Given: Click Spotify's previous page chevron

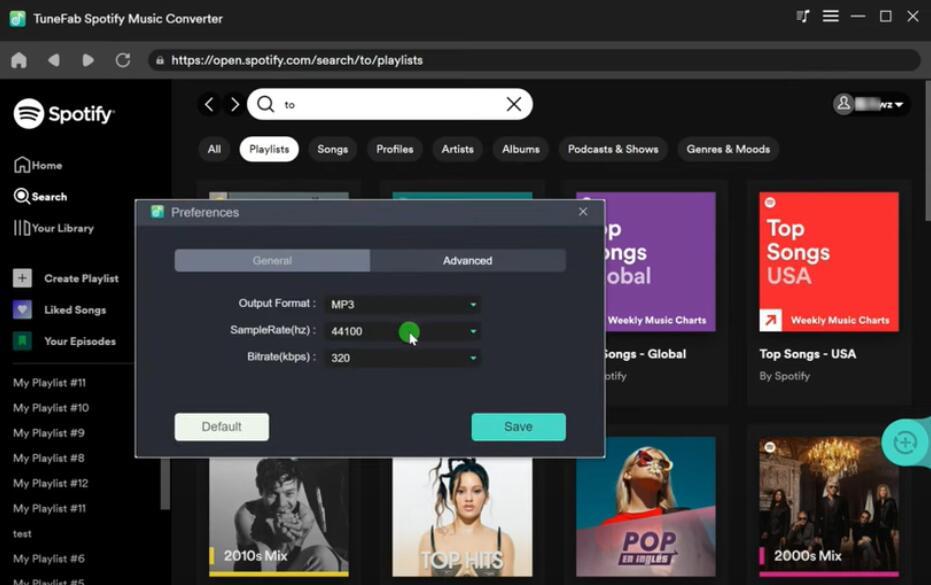Looking at the screenshot, I should point(209,105).
